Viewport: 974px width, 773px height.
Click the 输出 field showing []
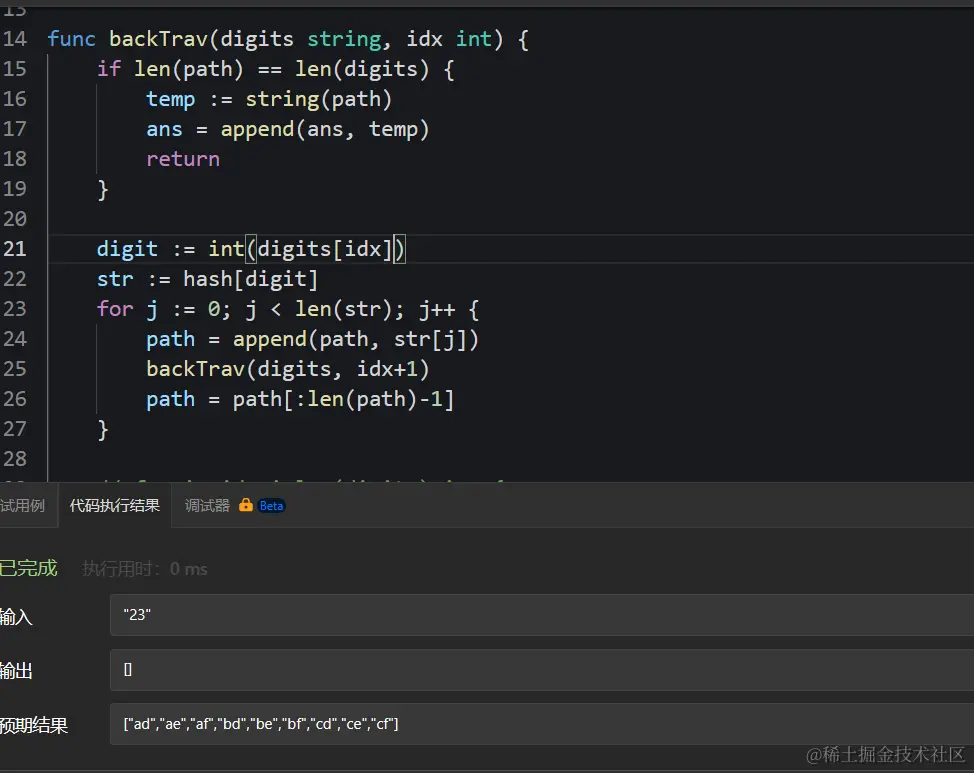[542, 670]
